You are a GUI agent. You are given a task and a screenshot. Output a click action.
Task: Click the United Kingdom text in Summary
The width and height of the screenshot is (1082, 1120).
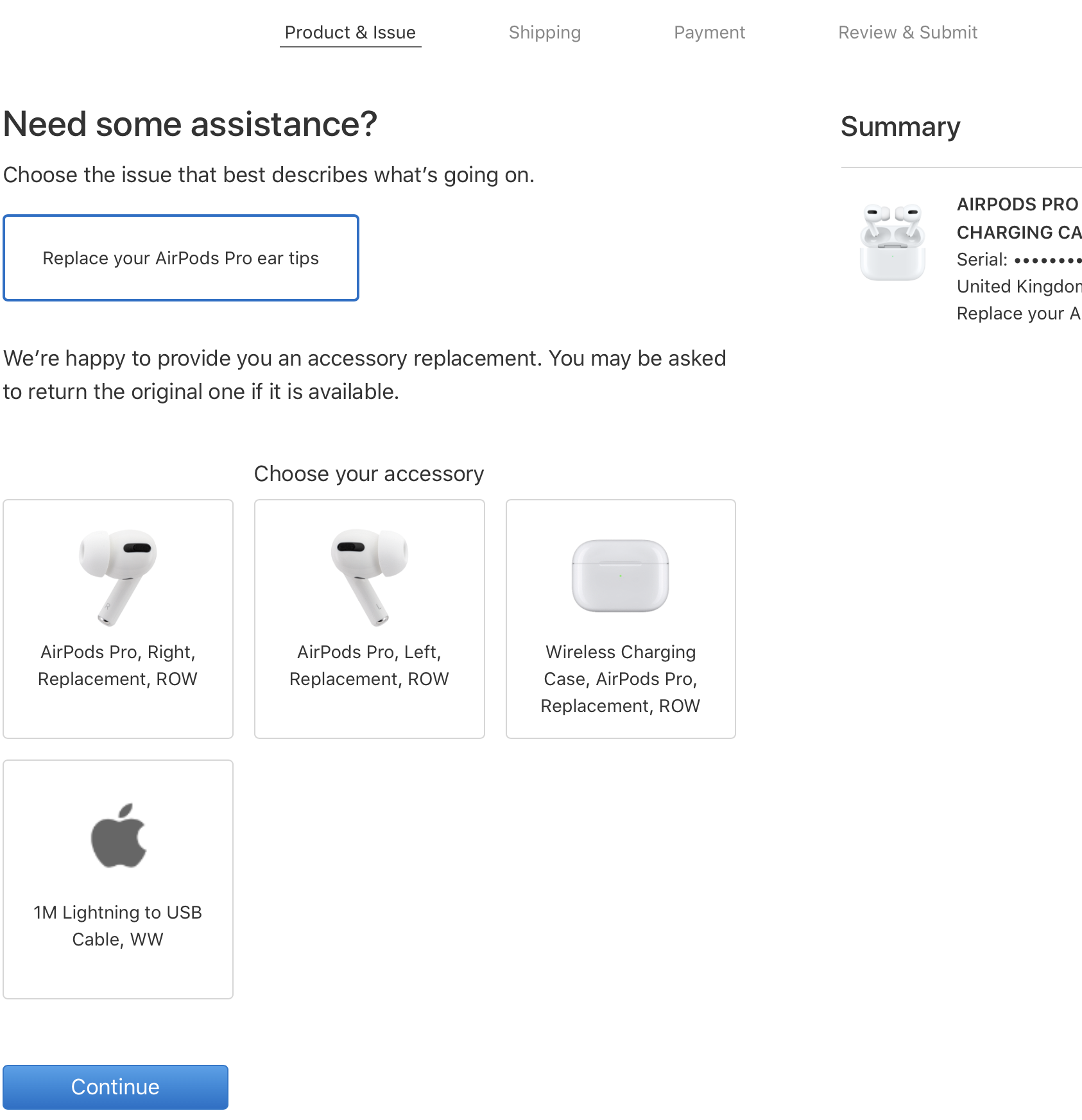[x=1019, y=287]
